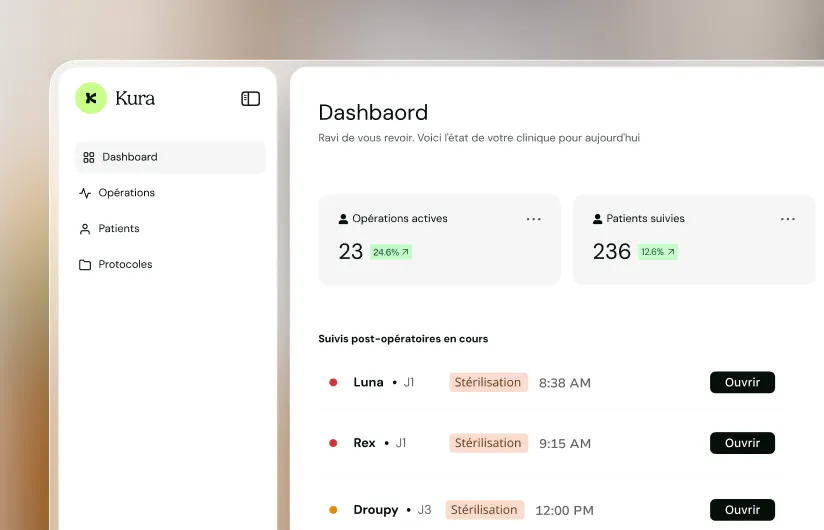
Task: Click Luna's red status dot
Action: click(333, 382)
